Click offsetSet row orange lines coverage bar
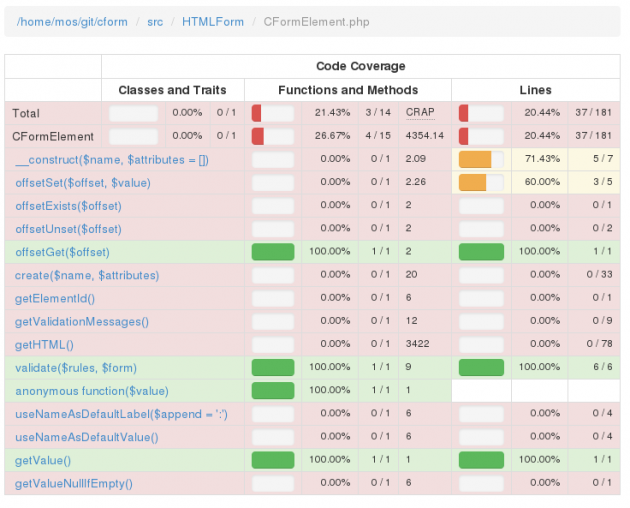630x508 pixels. [x=481, y=182]
